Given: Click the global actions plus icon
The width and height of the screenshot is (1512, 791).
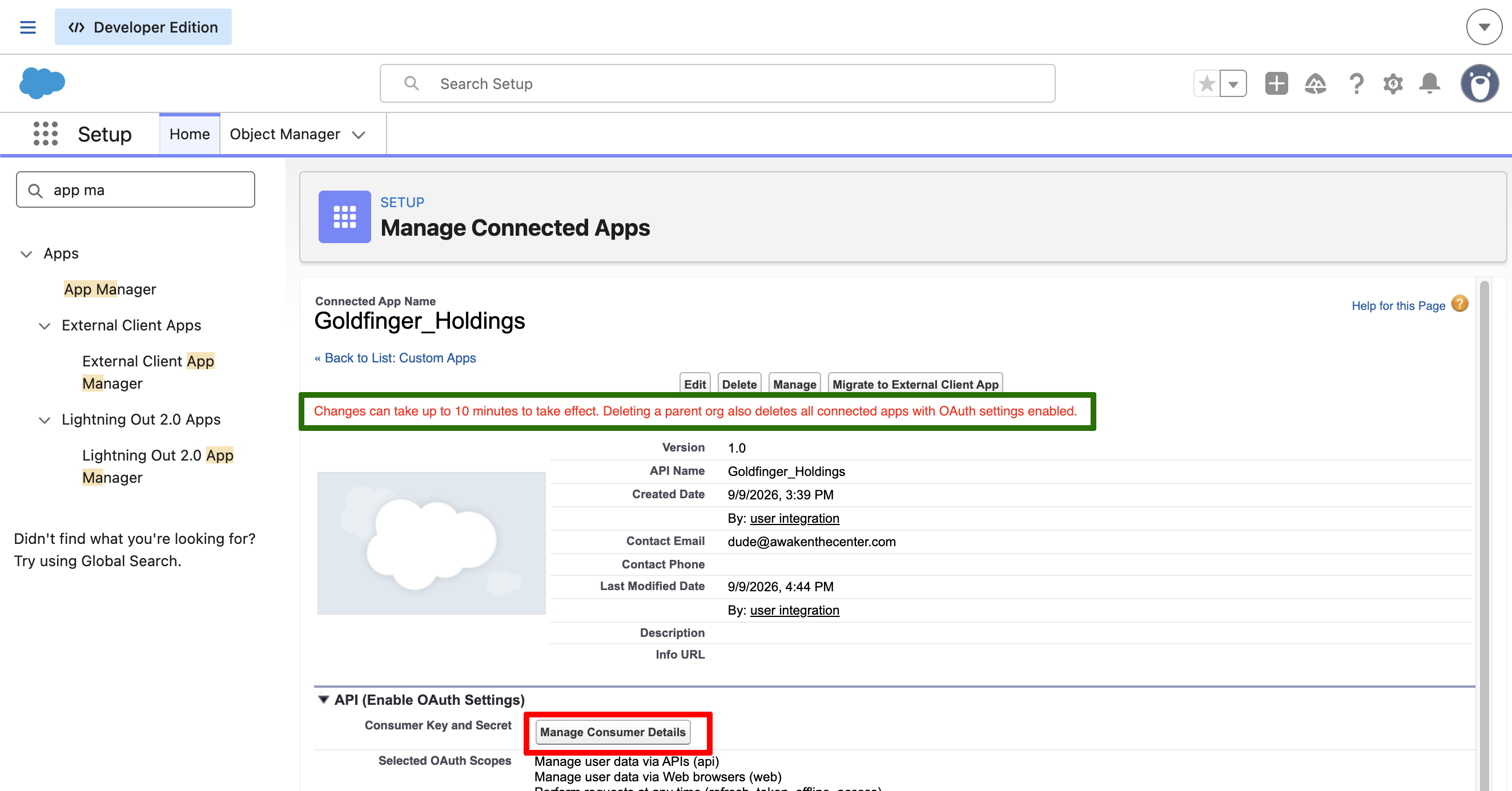Looking at the screenshot, I should pos(1276,84).
